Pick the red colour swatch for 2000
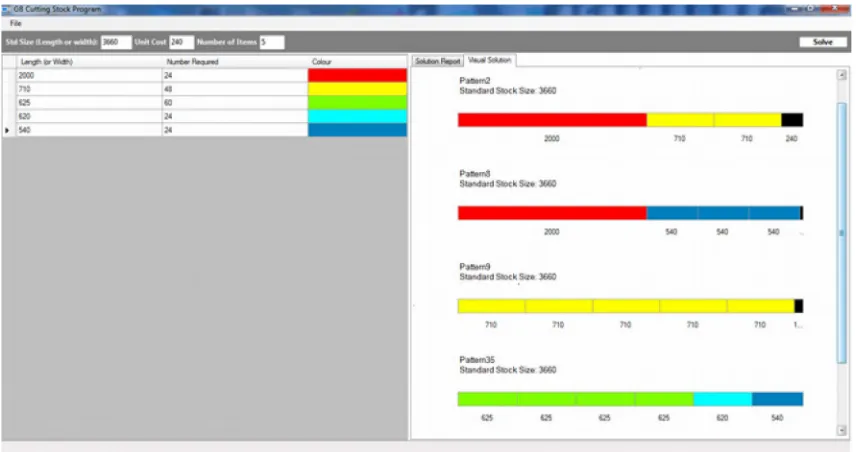This screenshot has height=452, width=856. [357, 75]
